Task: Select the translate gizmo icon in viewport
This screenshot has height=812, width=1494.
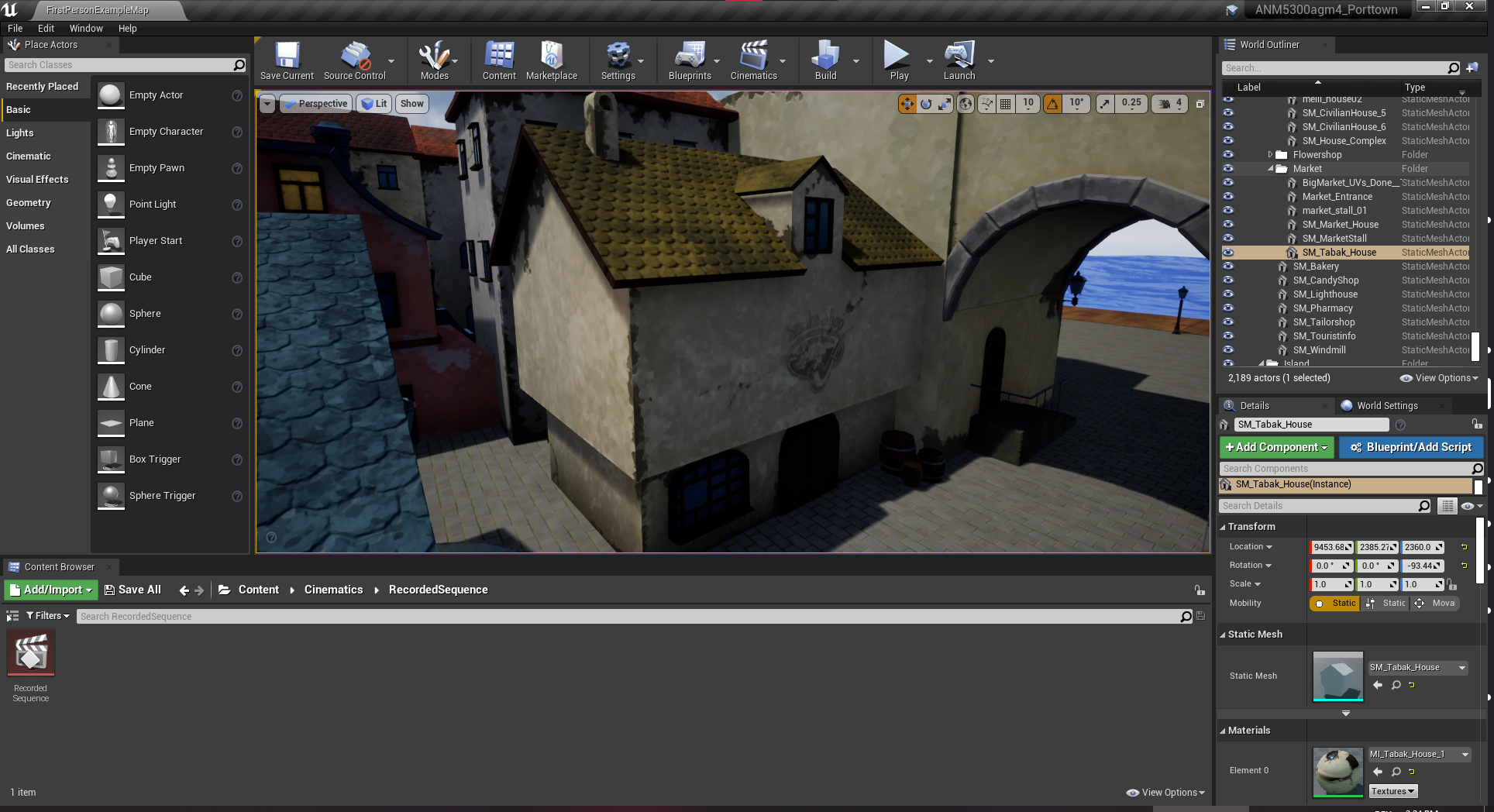Action: tap(907, 104)
